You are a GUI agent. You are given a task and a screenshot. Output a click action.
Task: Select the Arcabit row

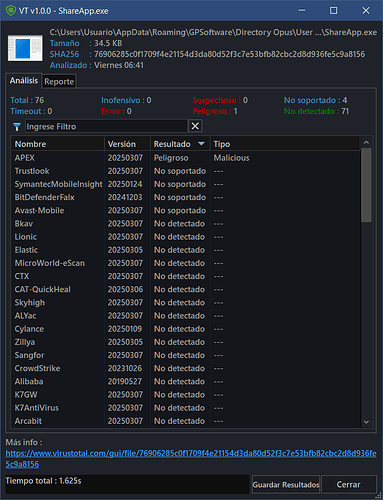click(x=186, y=421)
